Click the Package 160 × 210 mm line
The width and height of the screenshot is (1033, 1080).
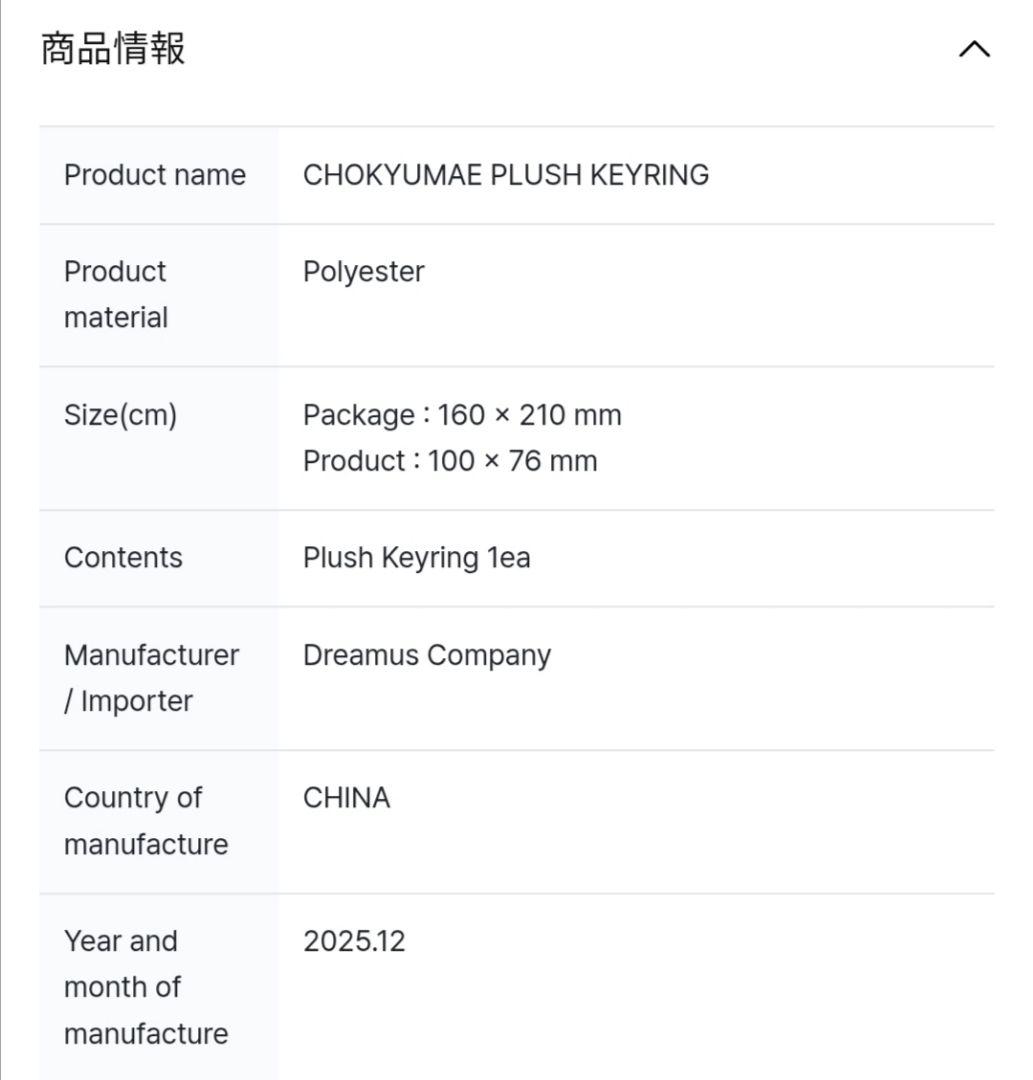click(462, 415)
